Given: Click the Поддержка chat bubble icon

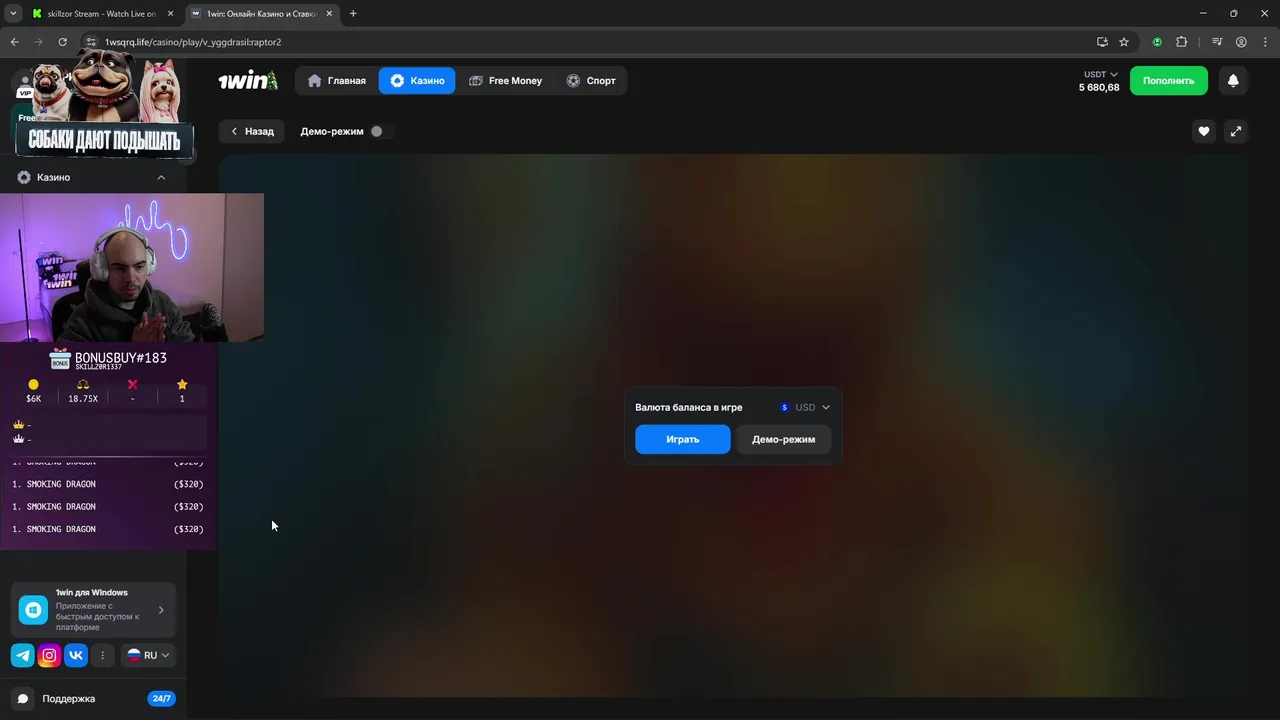Looking at the screenshot, I should point(23,698).
